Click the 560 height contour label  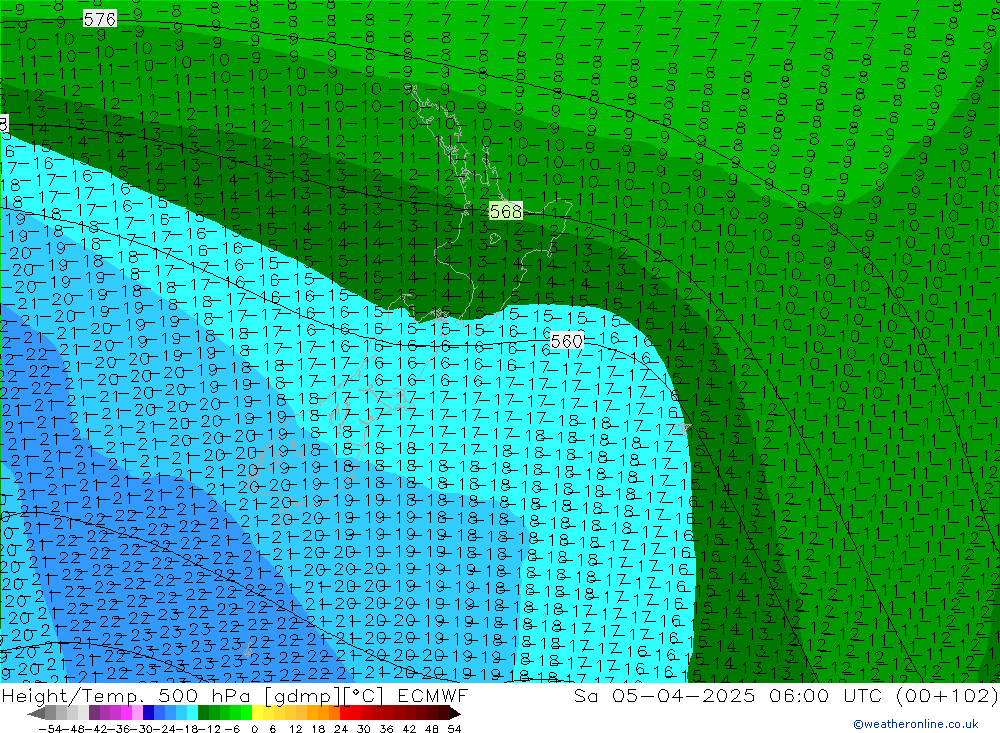point(566,341)
